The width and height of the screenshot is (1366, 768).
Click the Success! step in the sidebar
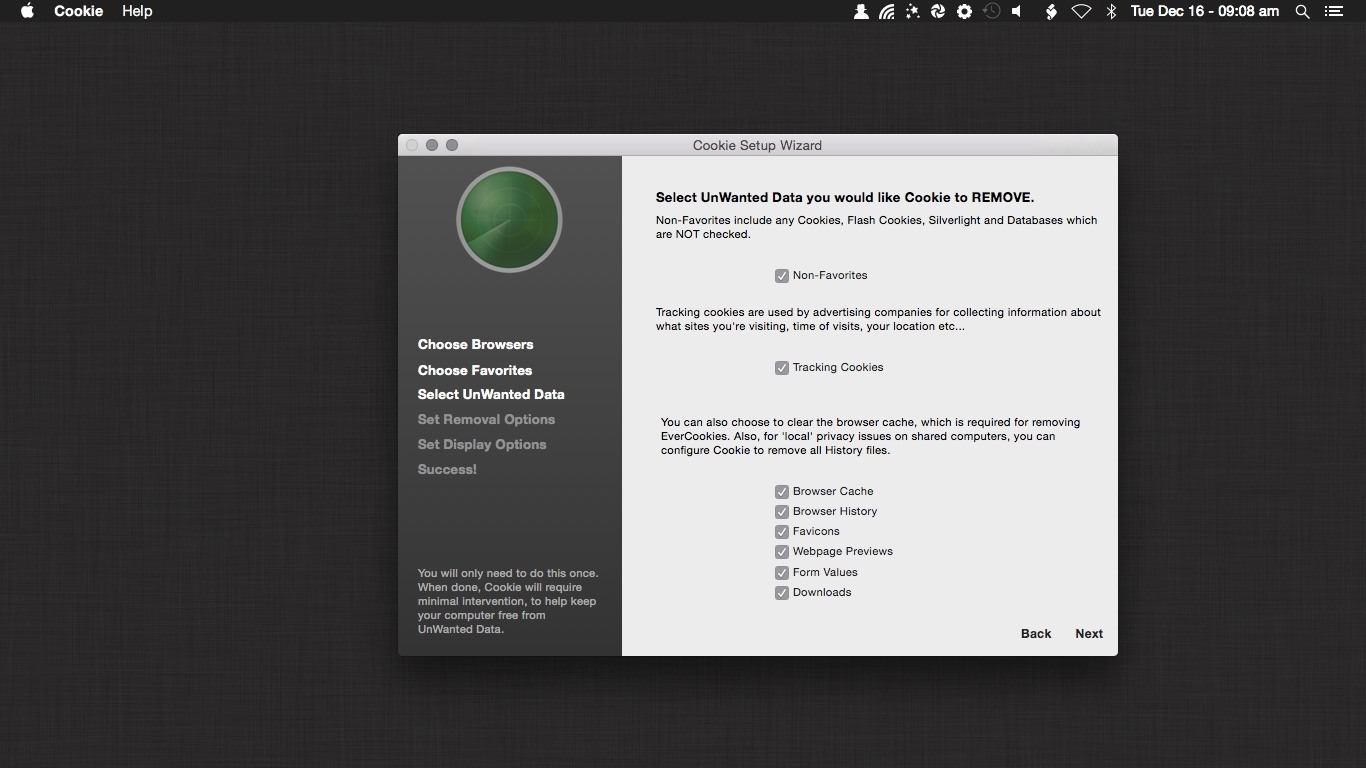coord(447,469)
